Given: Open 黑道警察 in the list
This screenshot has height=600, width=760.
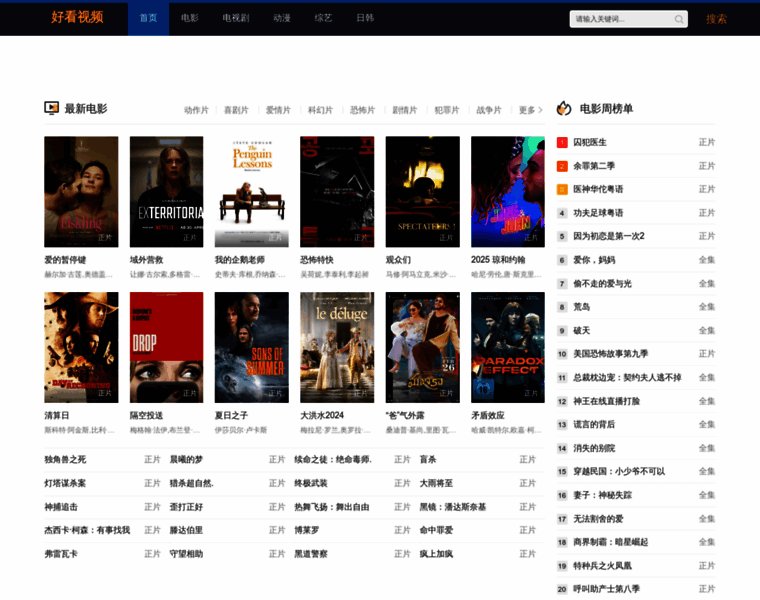Looking at the screenshot, I should point(311,553).
